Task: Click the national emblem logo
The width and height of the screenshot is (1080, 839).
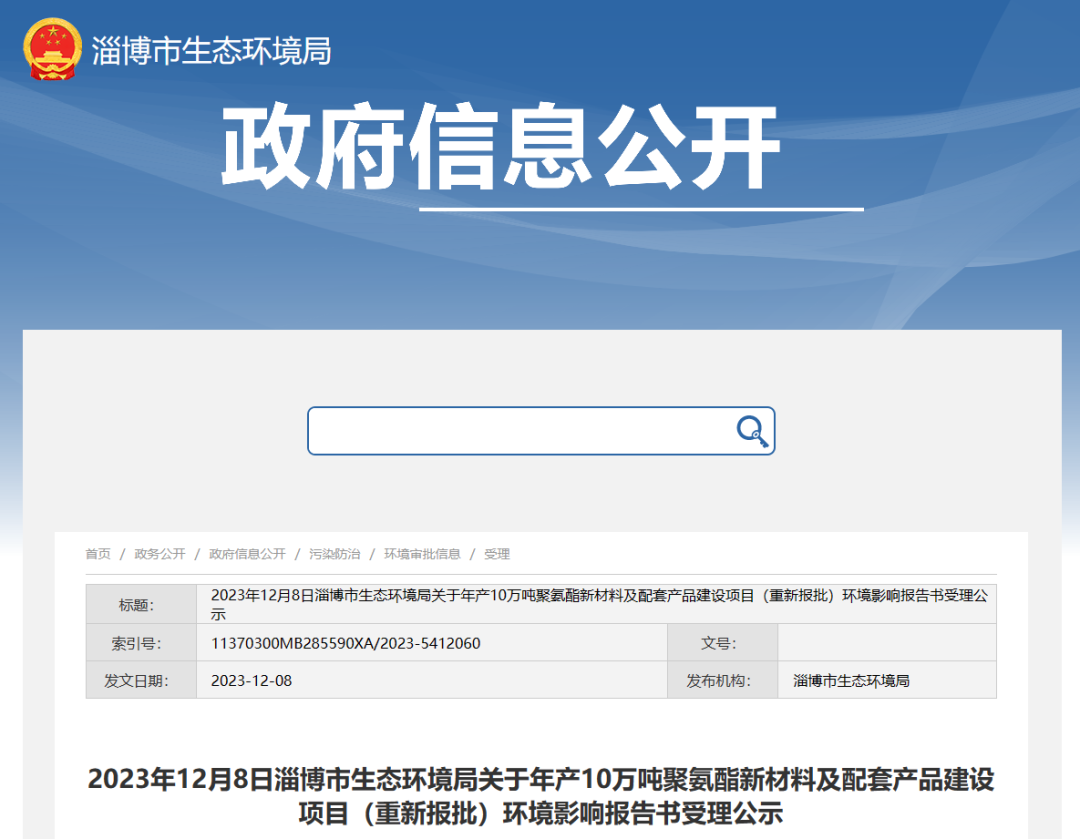Action: point(53,49)
